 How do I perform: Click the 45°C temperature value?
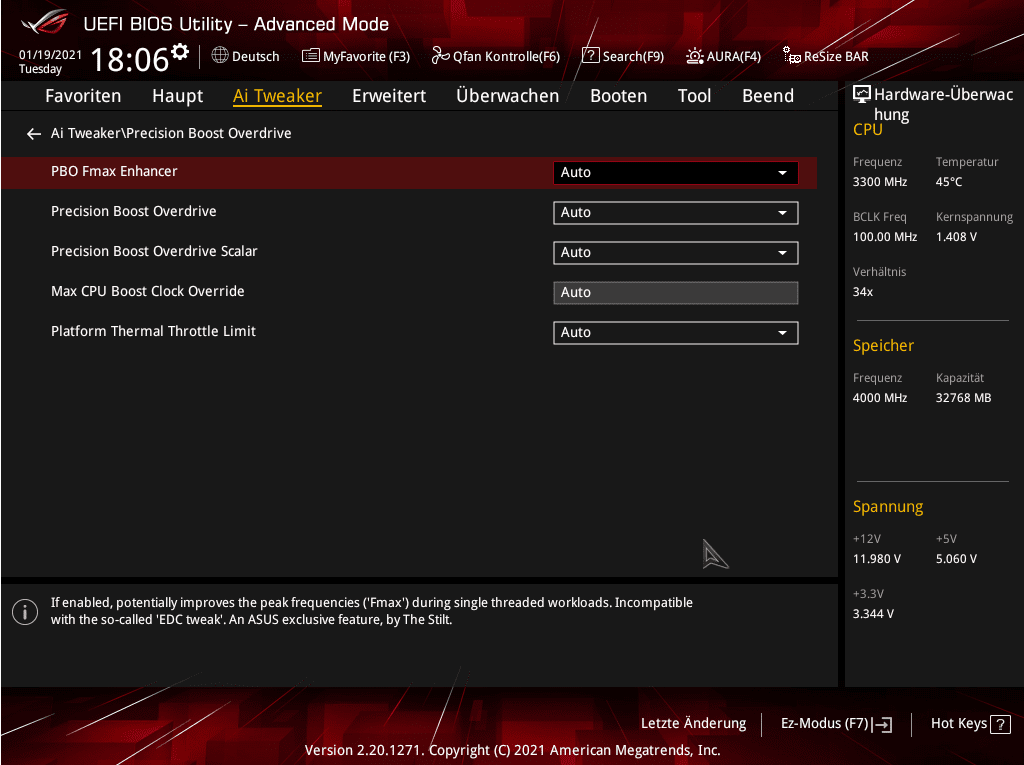tap(949, 182)
